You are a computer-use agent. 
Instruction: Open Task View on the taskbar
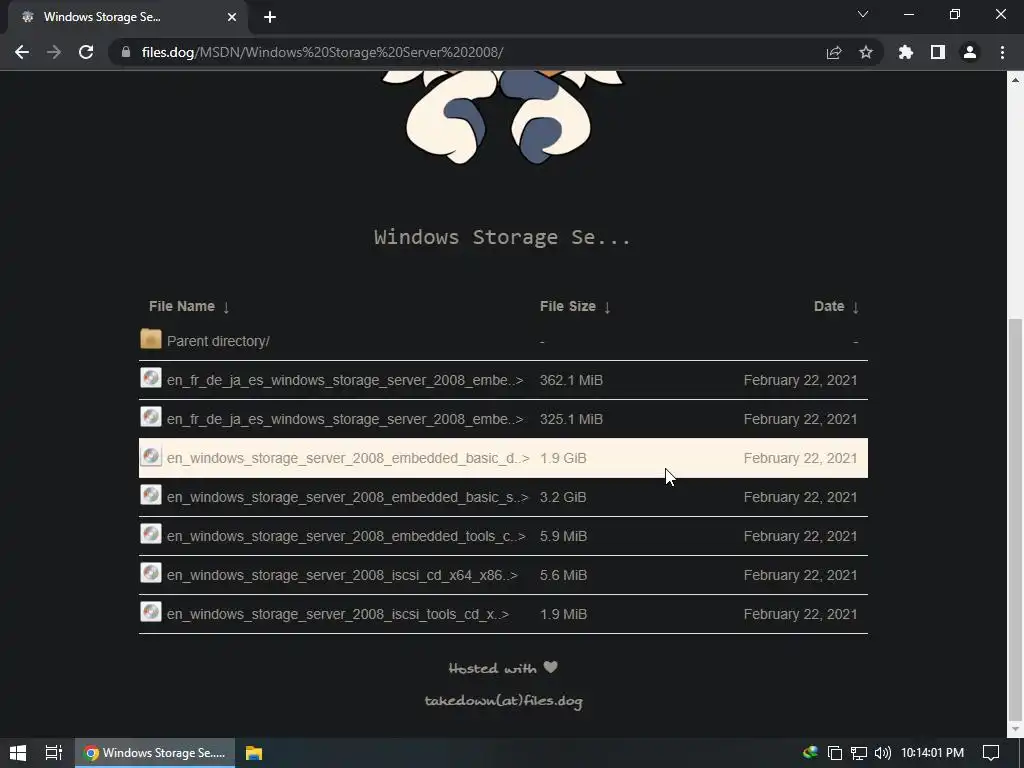54,753
